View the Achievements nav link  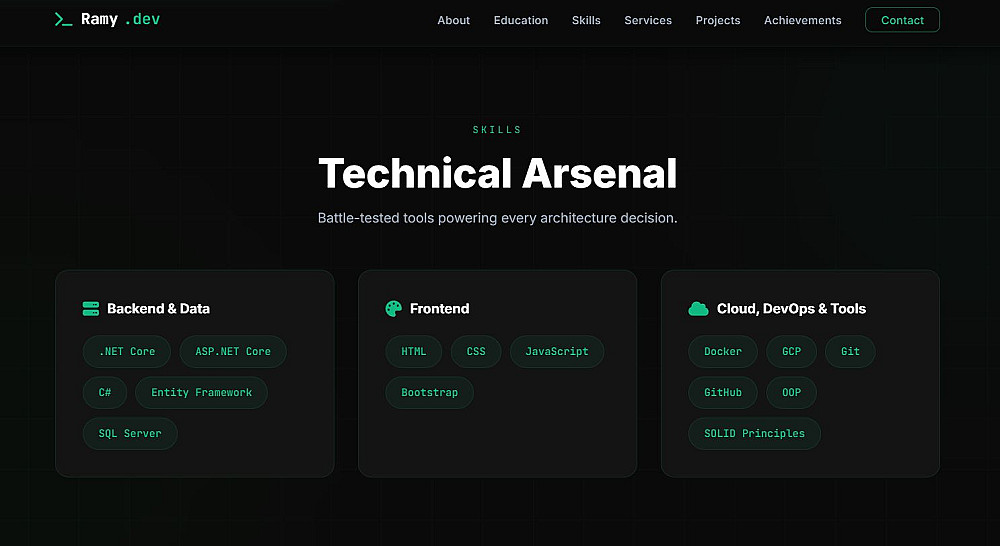tap(803, 20)
